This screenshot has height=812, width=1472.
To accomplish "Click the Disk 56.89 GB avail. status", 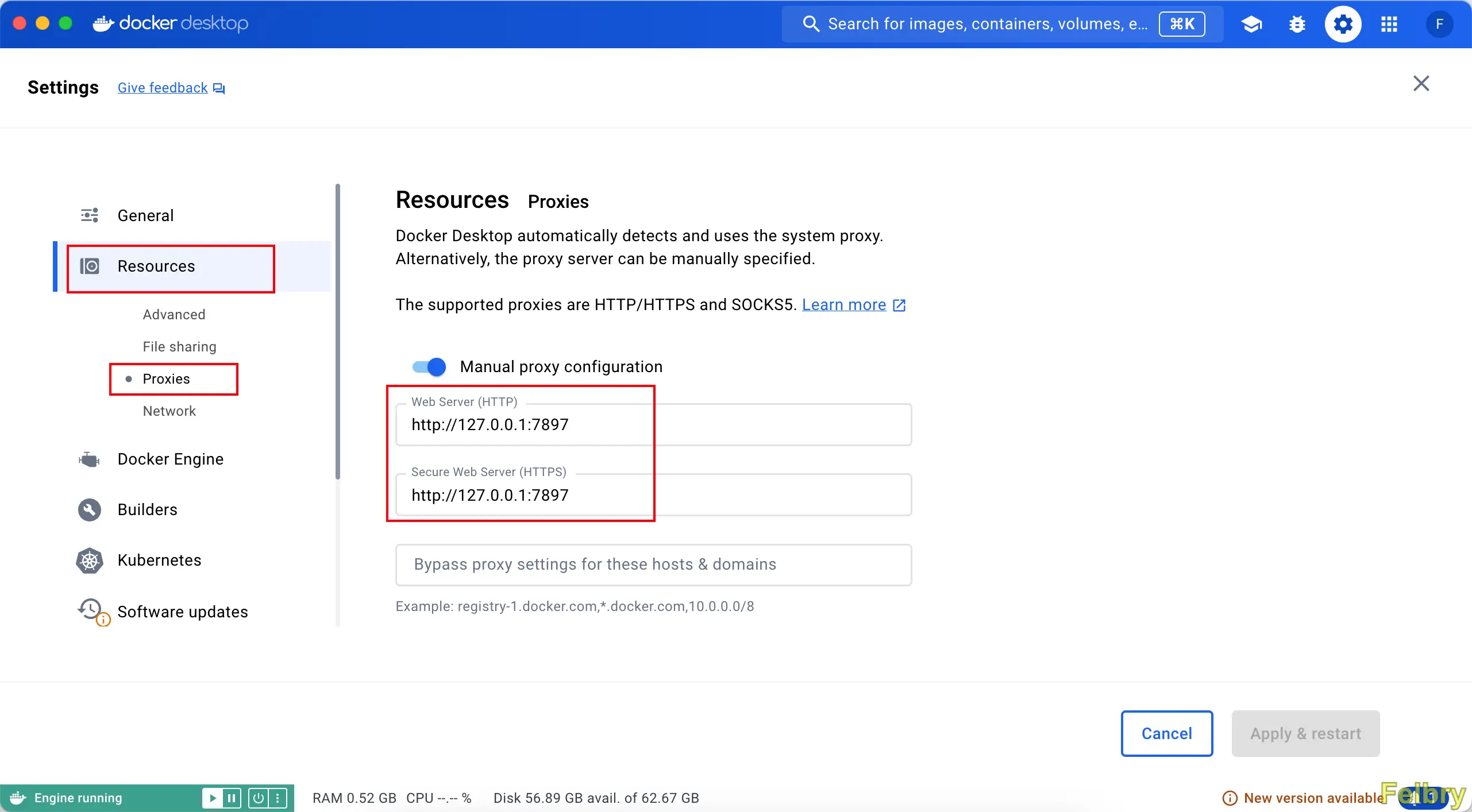I will point(596,798).
